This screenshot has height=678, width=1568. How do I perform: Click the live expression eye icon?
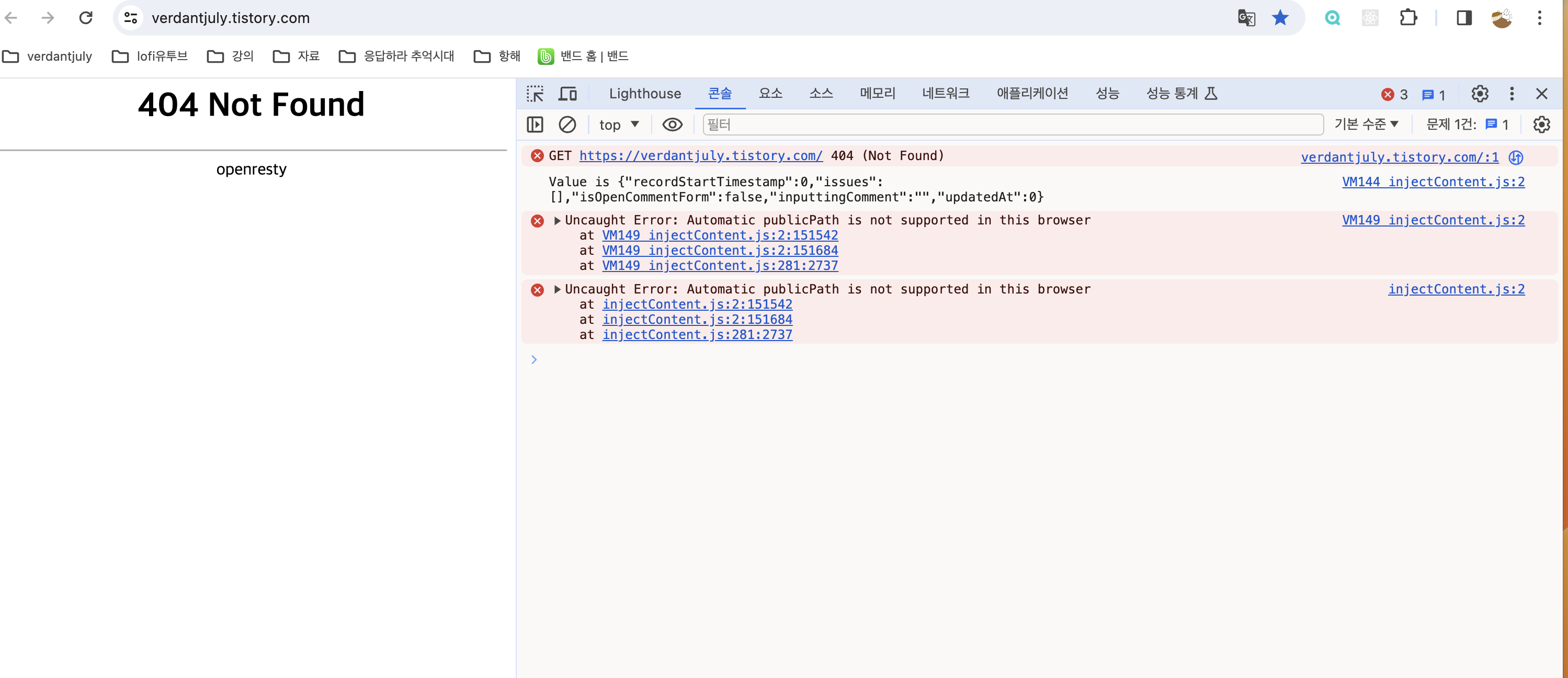pyautogui.click(x=672, y=125)
